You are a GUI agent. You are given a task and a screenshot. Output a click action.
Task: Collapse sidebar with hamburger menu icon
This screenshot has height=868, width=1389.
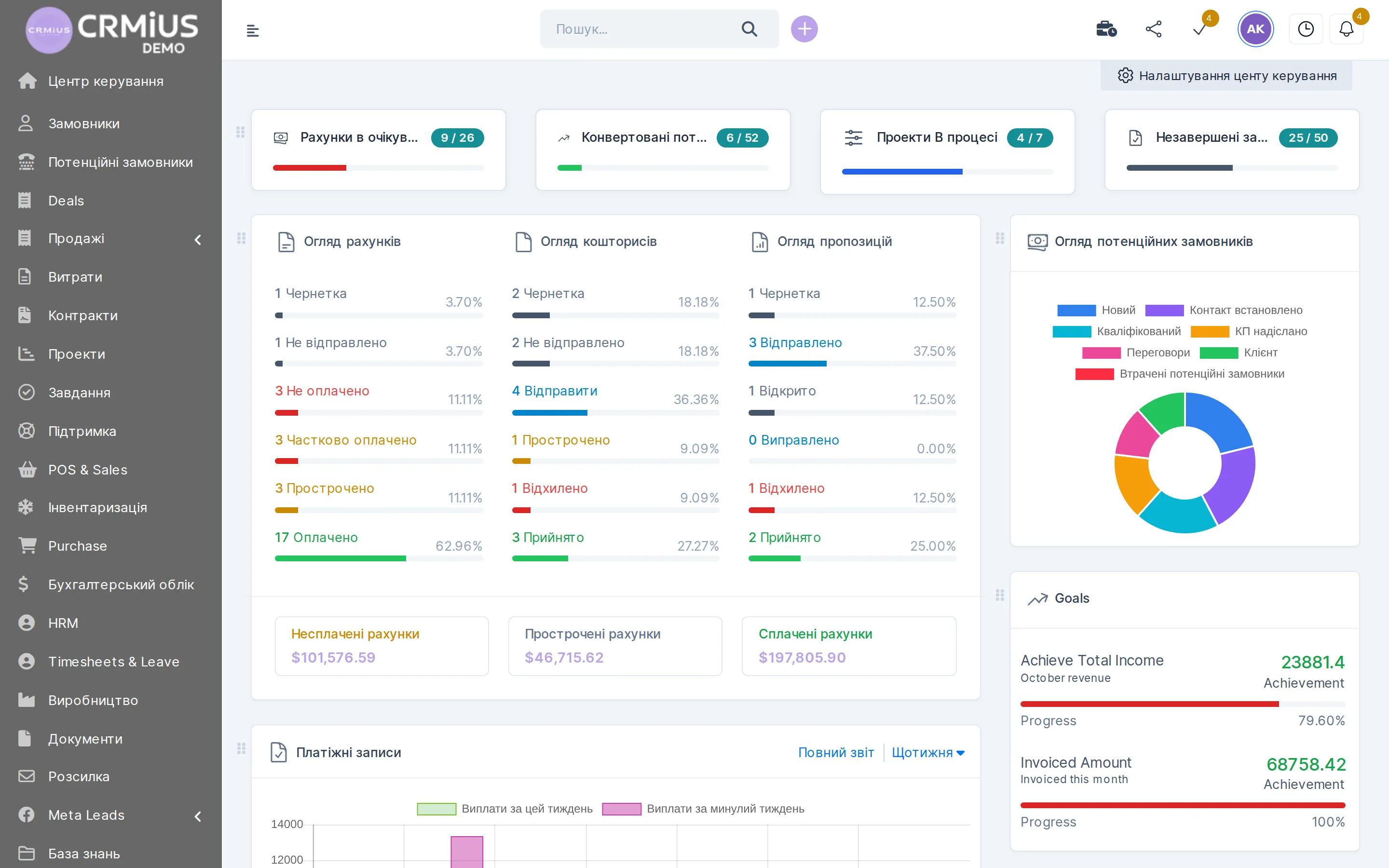(x=253, y=30)
